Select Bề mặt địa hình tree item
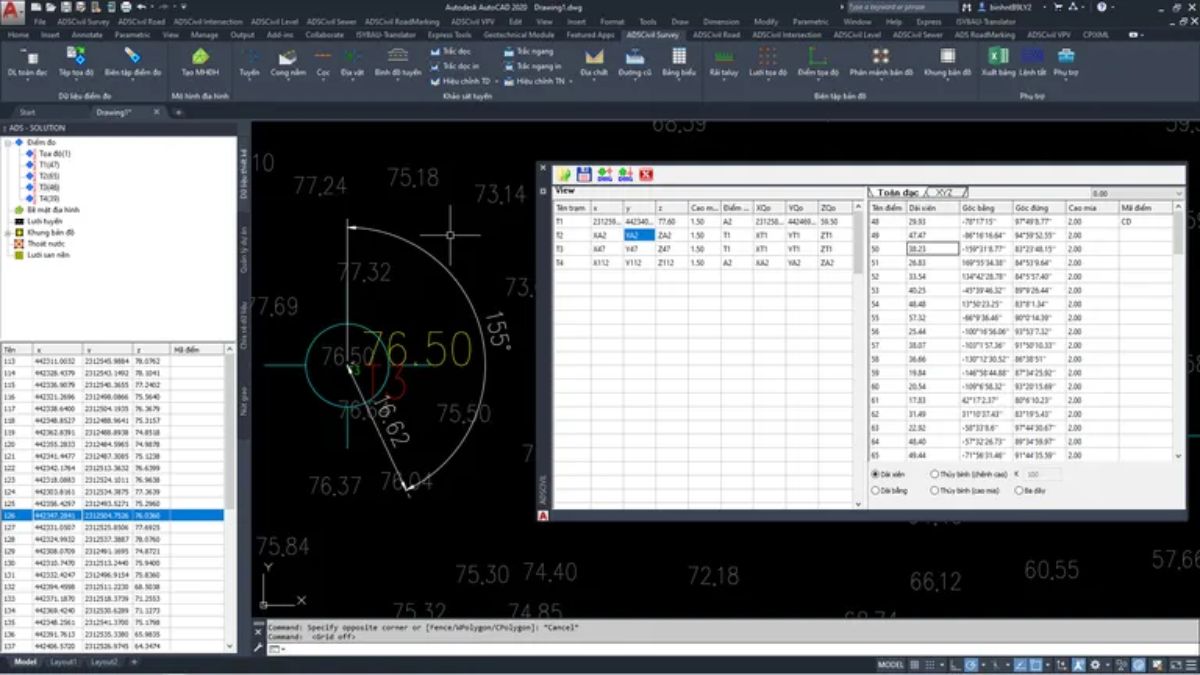 53,210
